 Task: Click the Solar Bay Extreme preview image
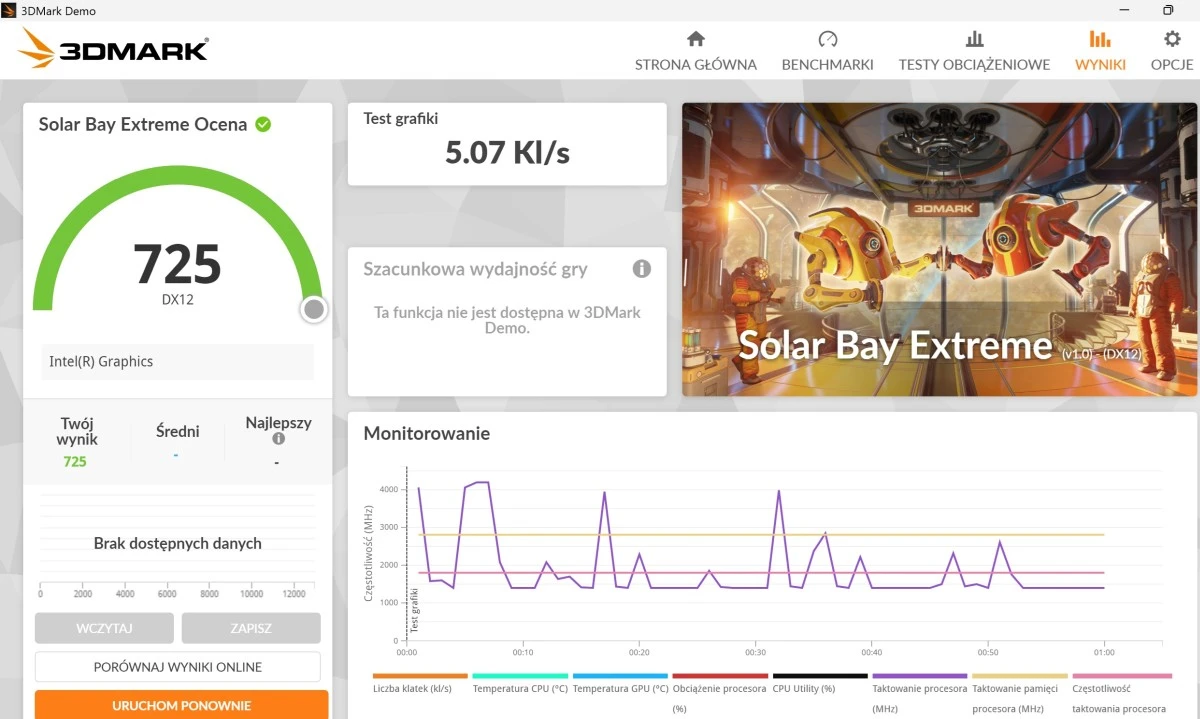(x=939, y=249)
